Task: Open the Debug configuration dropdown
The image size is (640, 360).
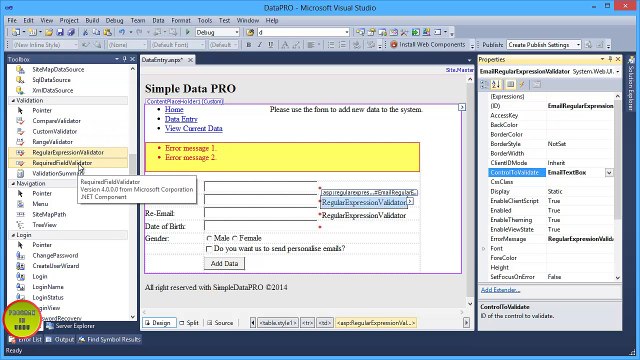Action: 237,32
